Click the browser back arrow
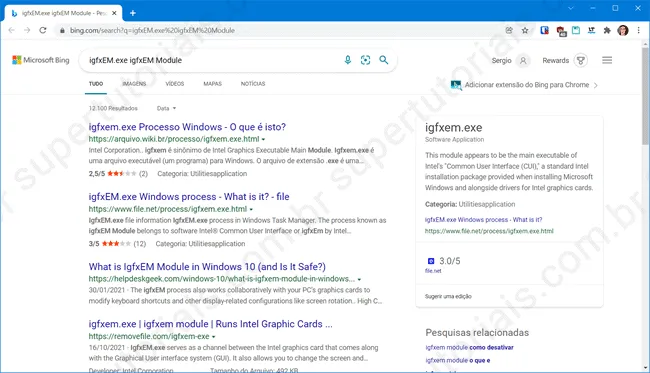 pos(12,30)
